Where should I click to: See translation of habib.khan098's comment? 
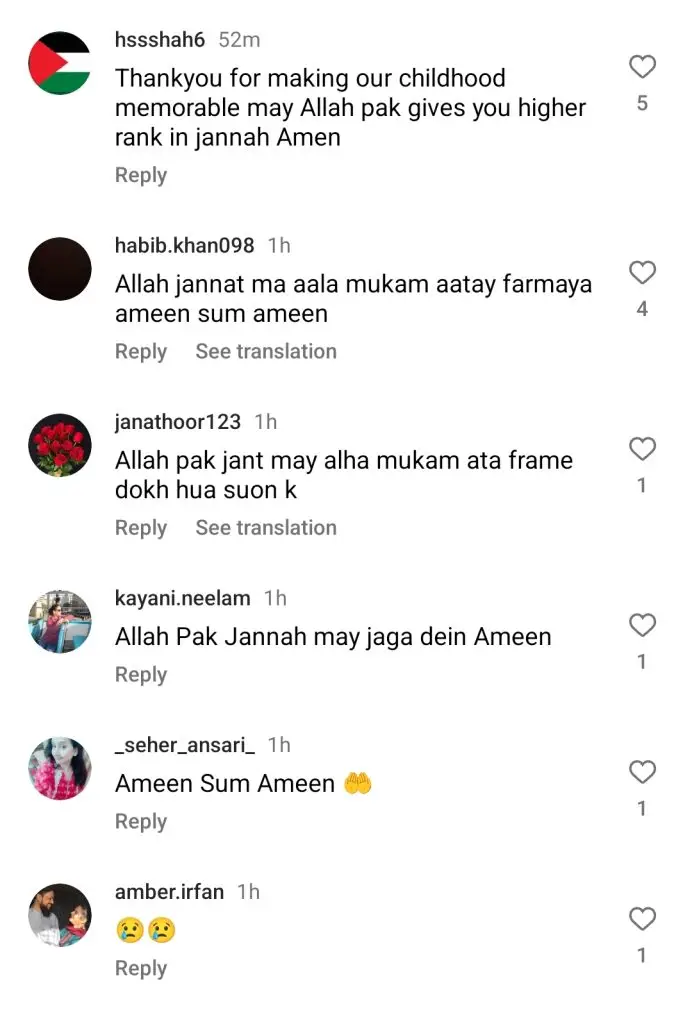point(266,351)
